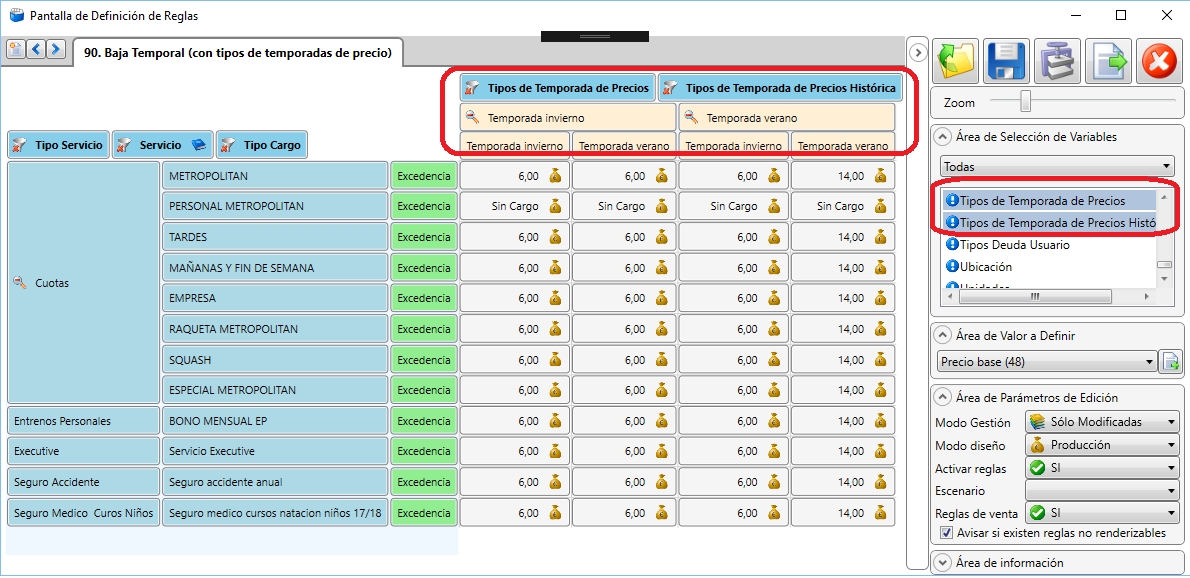
Task: Open the empty Escenario dropdown
Action: click(x=1103, y=491)
